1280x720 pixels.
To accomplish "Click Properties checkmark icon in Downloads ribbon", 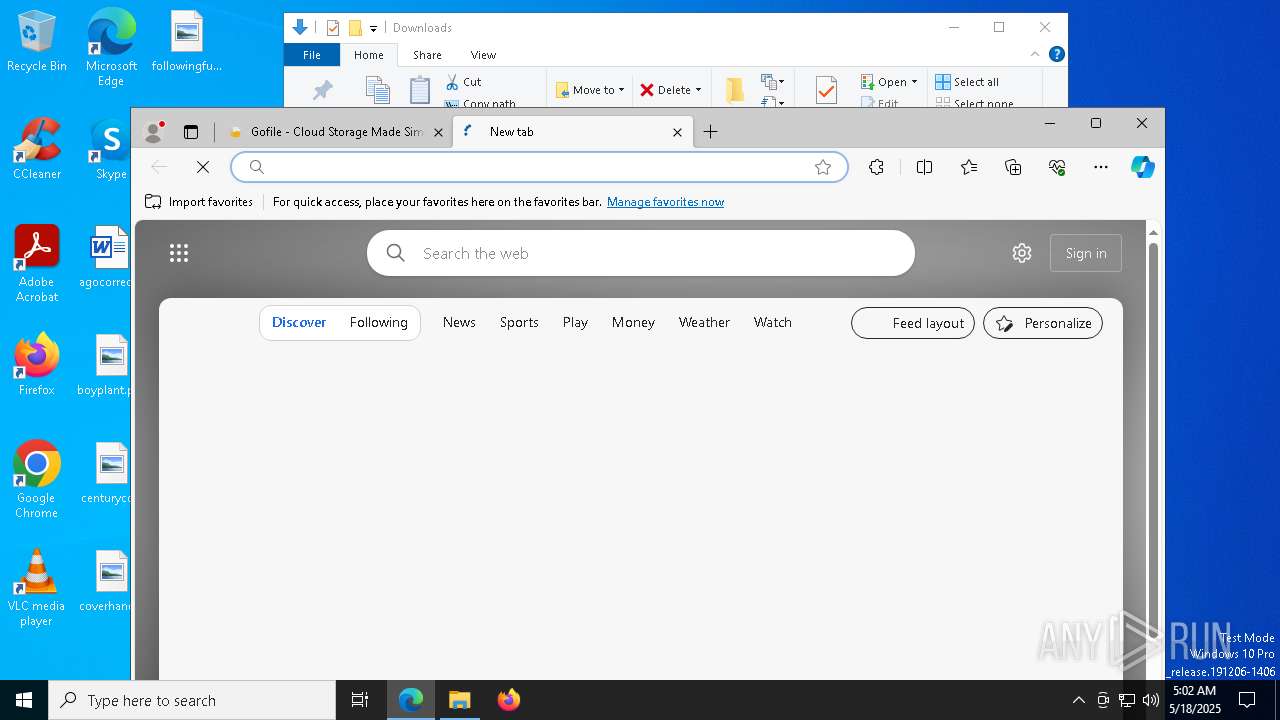I will (x=826, y=90).
